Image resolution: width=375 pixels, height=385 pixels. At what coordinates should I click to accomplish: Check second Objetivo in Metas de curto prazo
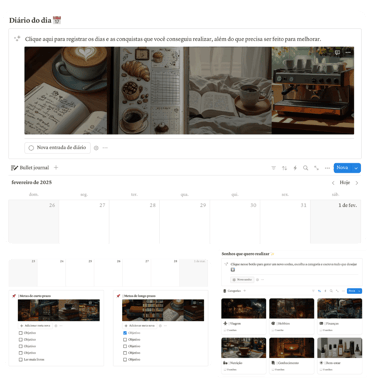[21, 340]
